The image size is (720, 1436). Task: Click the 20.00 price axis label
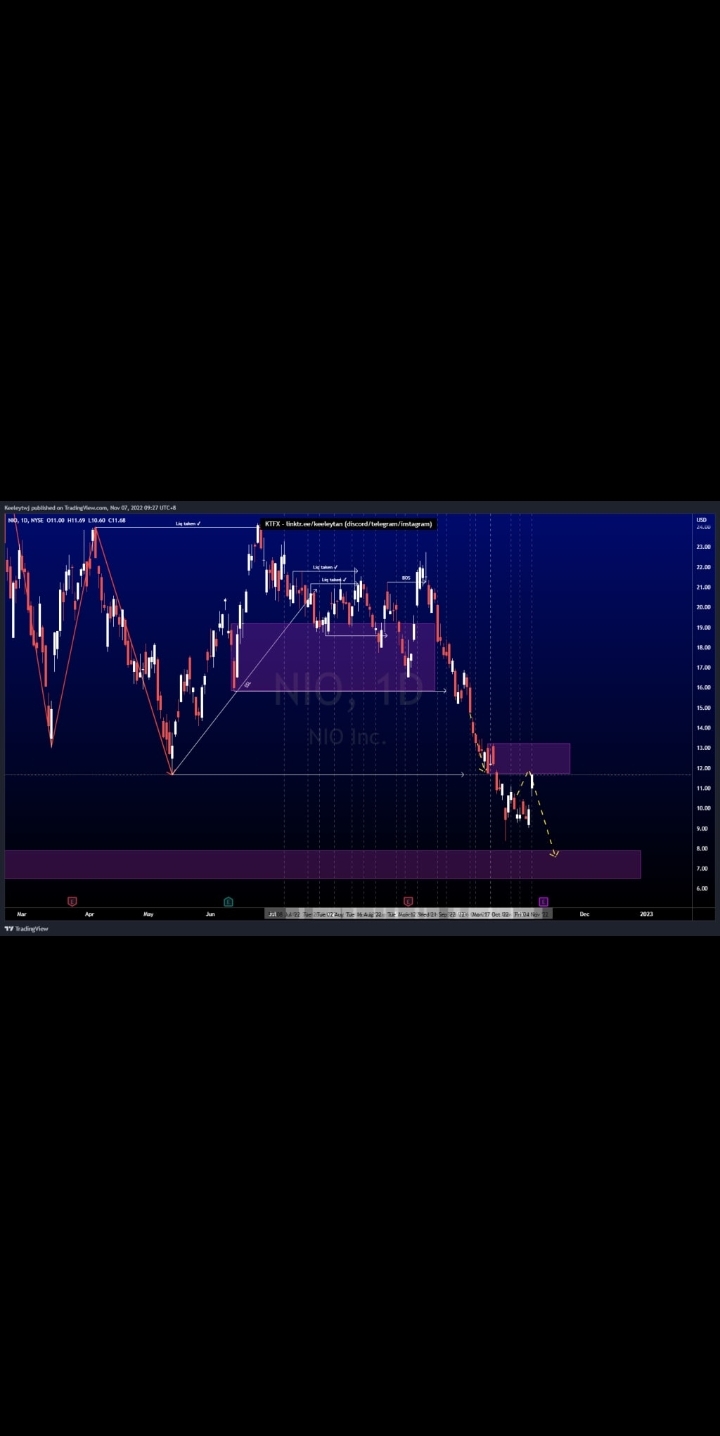tap(703, 607)
